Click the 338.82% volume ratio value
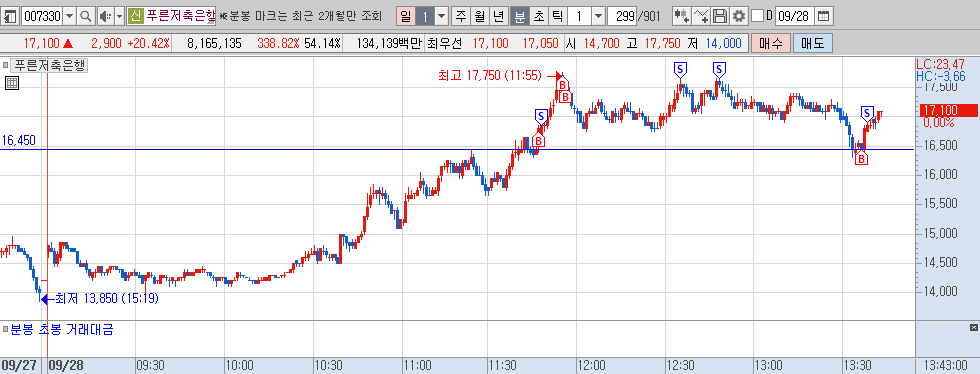Image resolution: width=980 pixels, height=374 pixels. (x=278, y=44)
